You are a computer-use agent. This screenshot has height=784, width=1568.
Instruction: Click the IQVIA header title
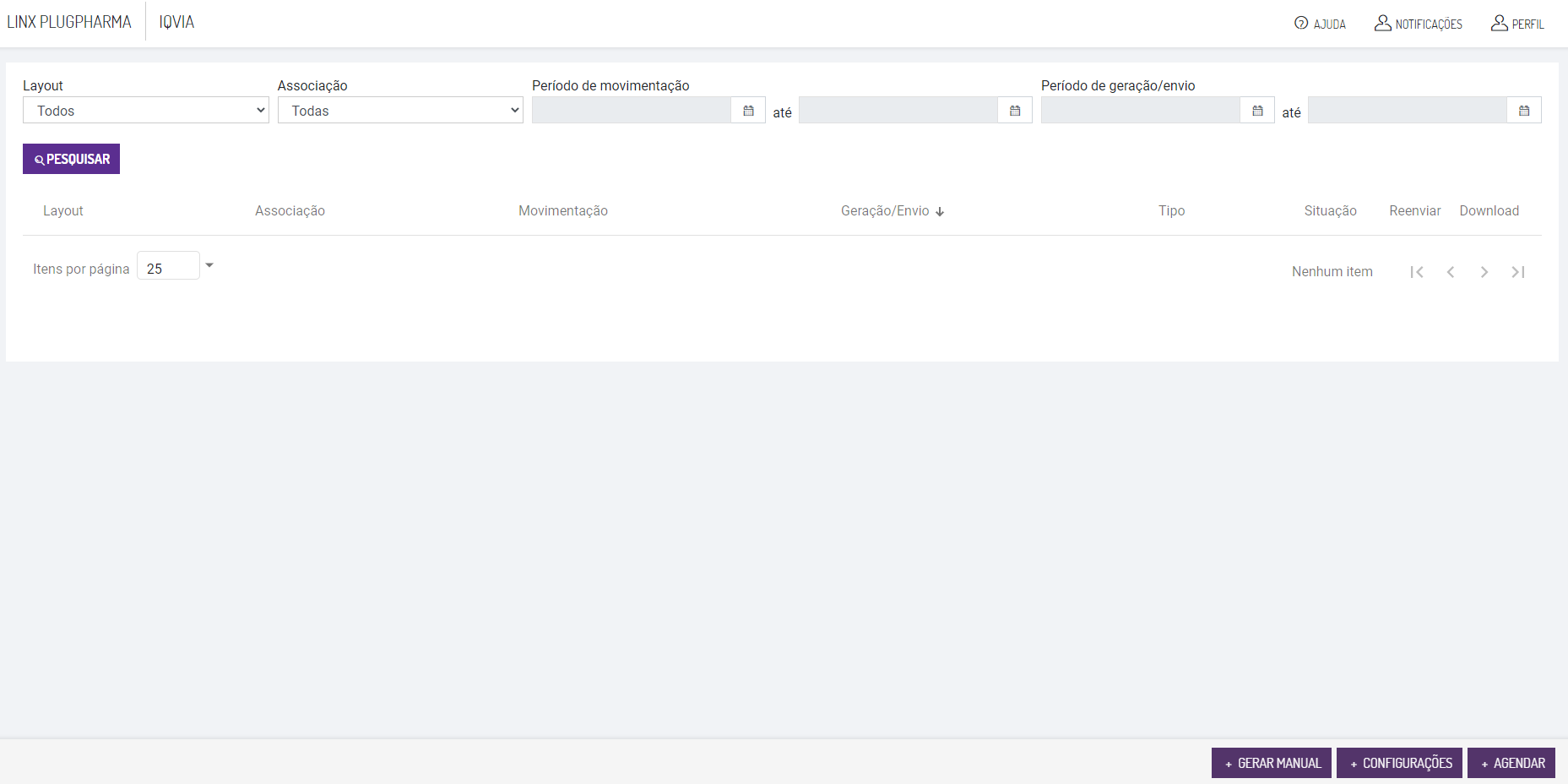click(176, 22)
